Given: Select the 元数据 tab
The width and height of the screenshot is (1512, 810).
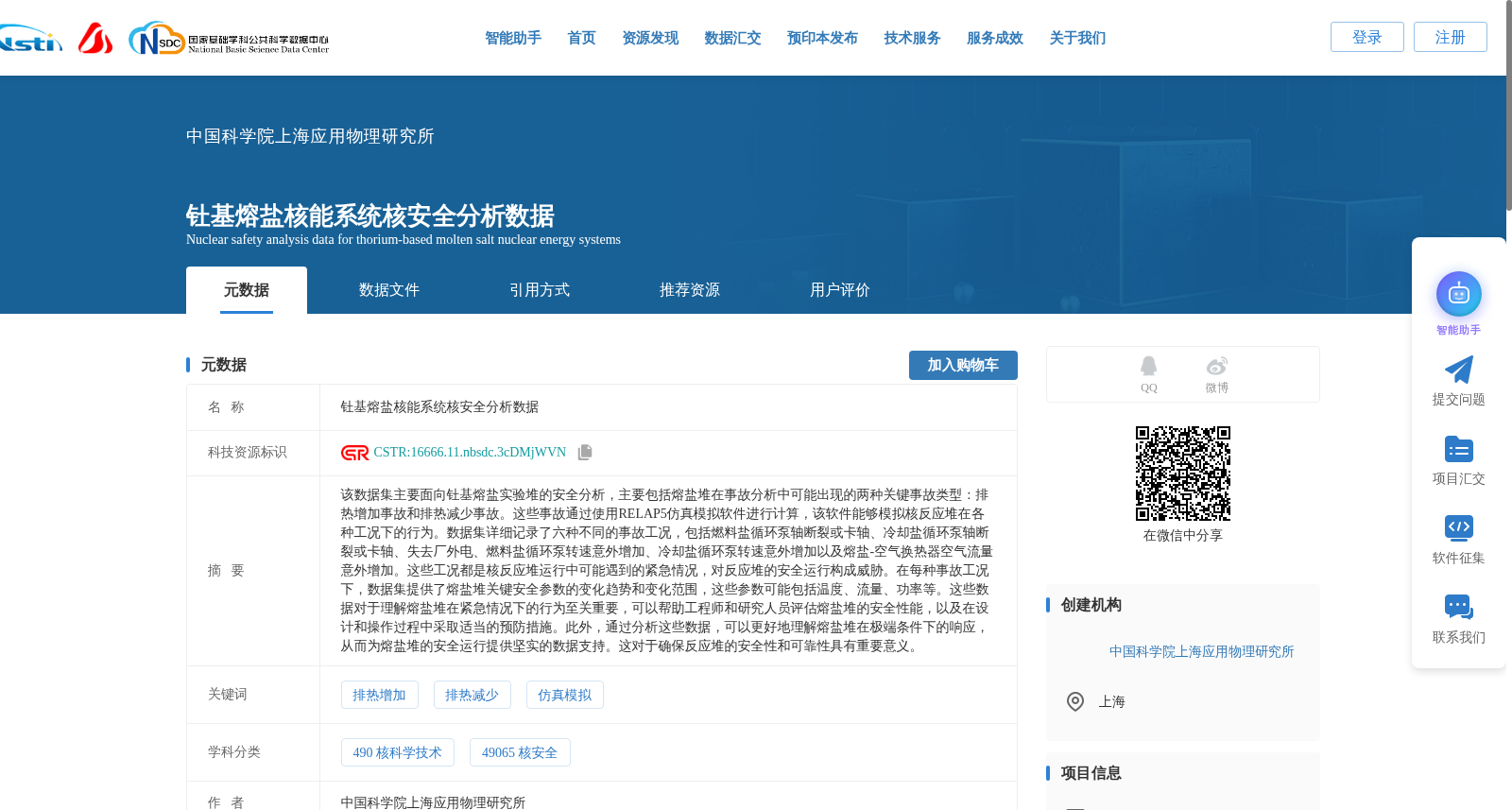Looking at the screenshot, I should [247, 290].
